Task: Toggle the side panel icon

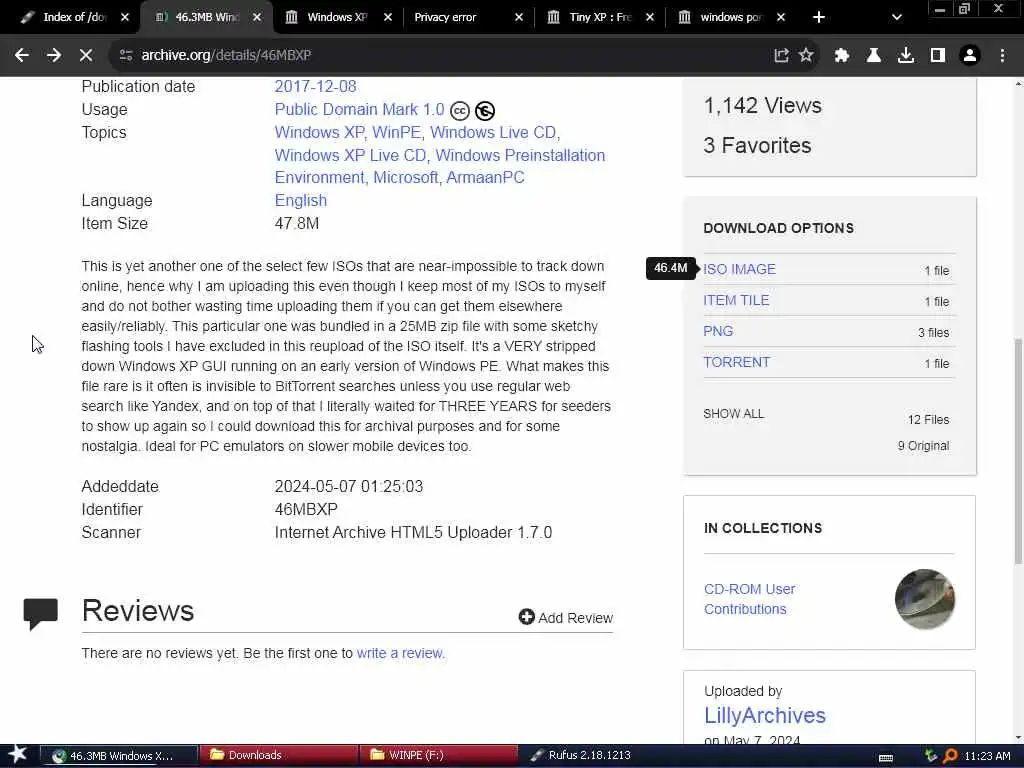Action: tap(938, 56)
